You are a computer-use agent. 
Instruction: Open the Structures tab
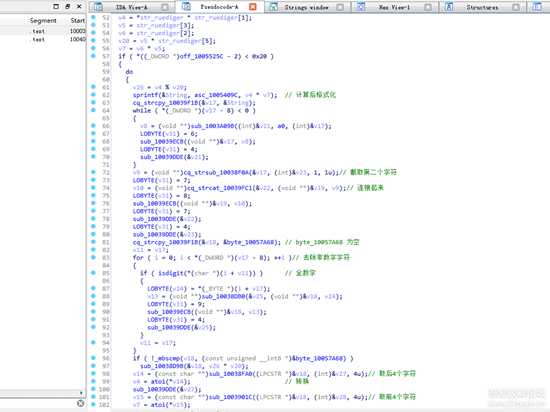(482, 7)
